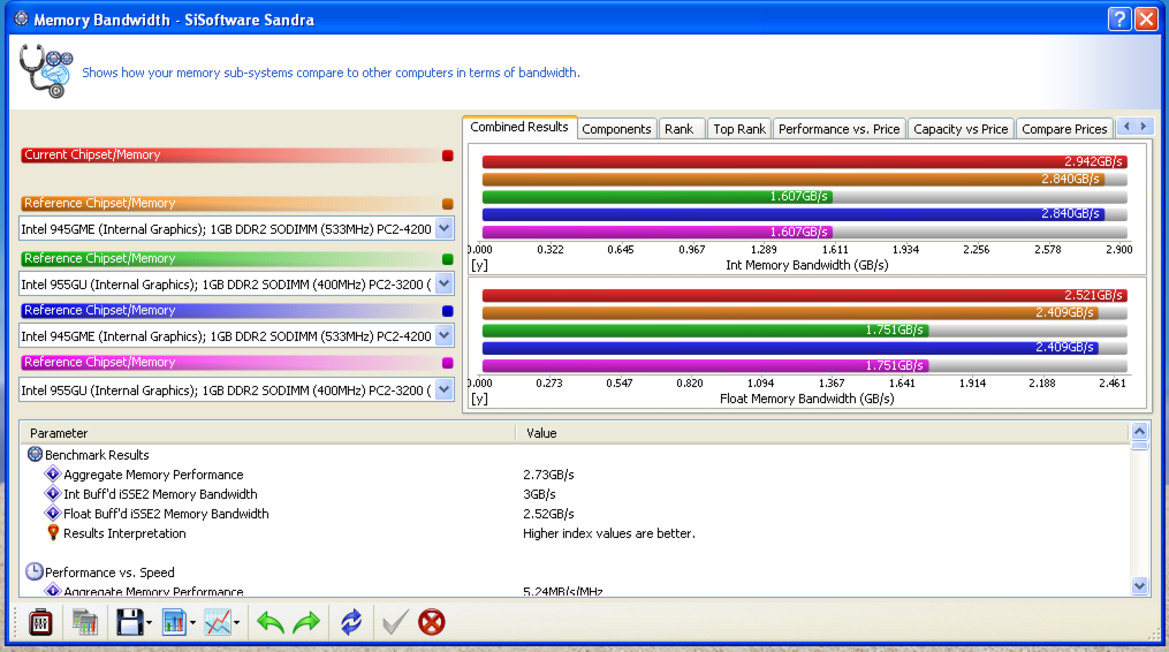Image resolution: width=1169 pixels, height=652 pixels.
Task: Click the line graph icon in the toolbar
Action: [x=218, y=621]
